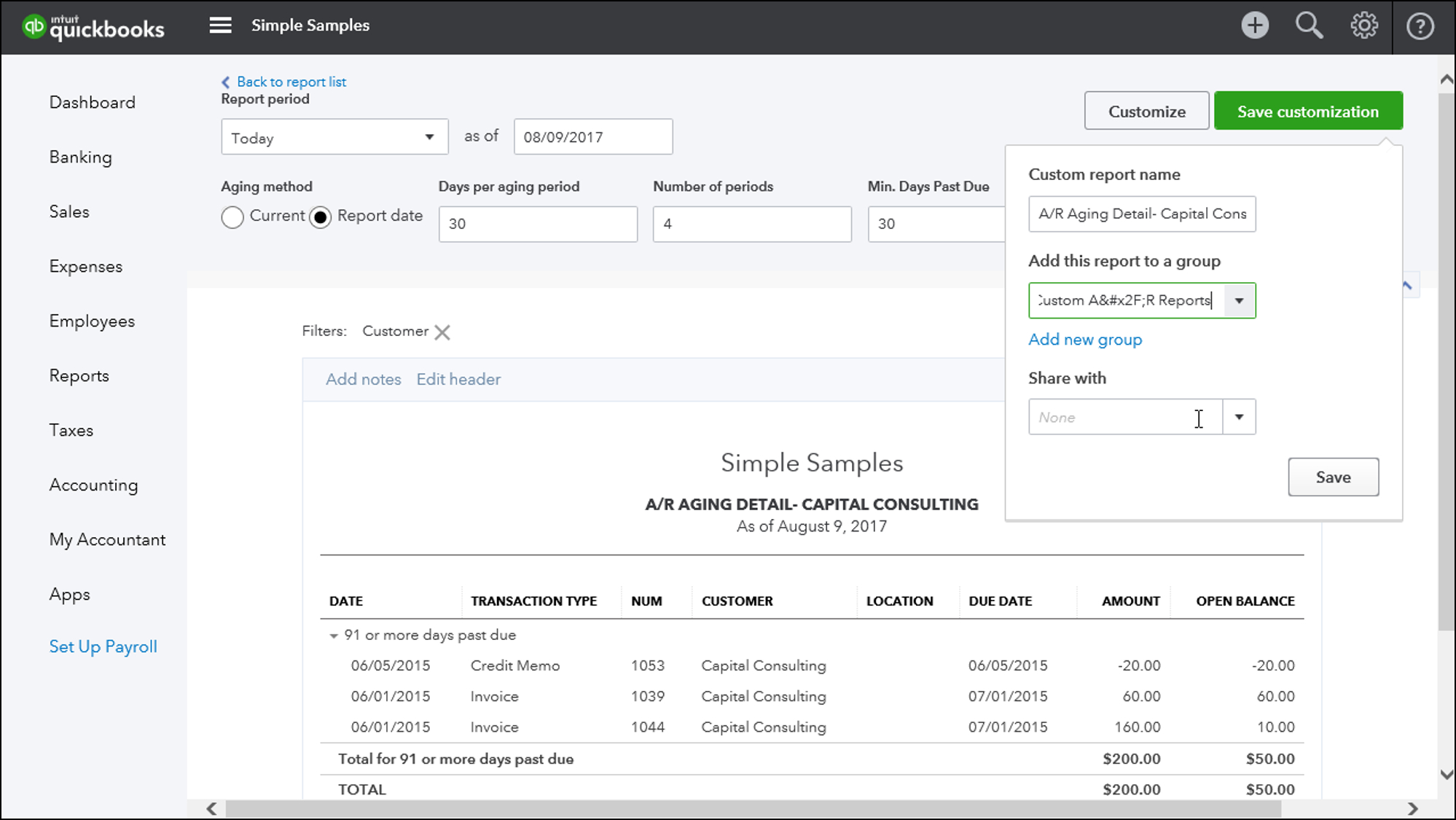
Task: Click the Customize button
Action: (1147, 110)
